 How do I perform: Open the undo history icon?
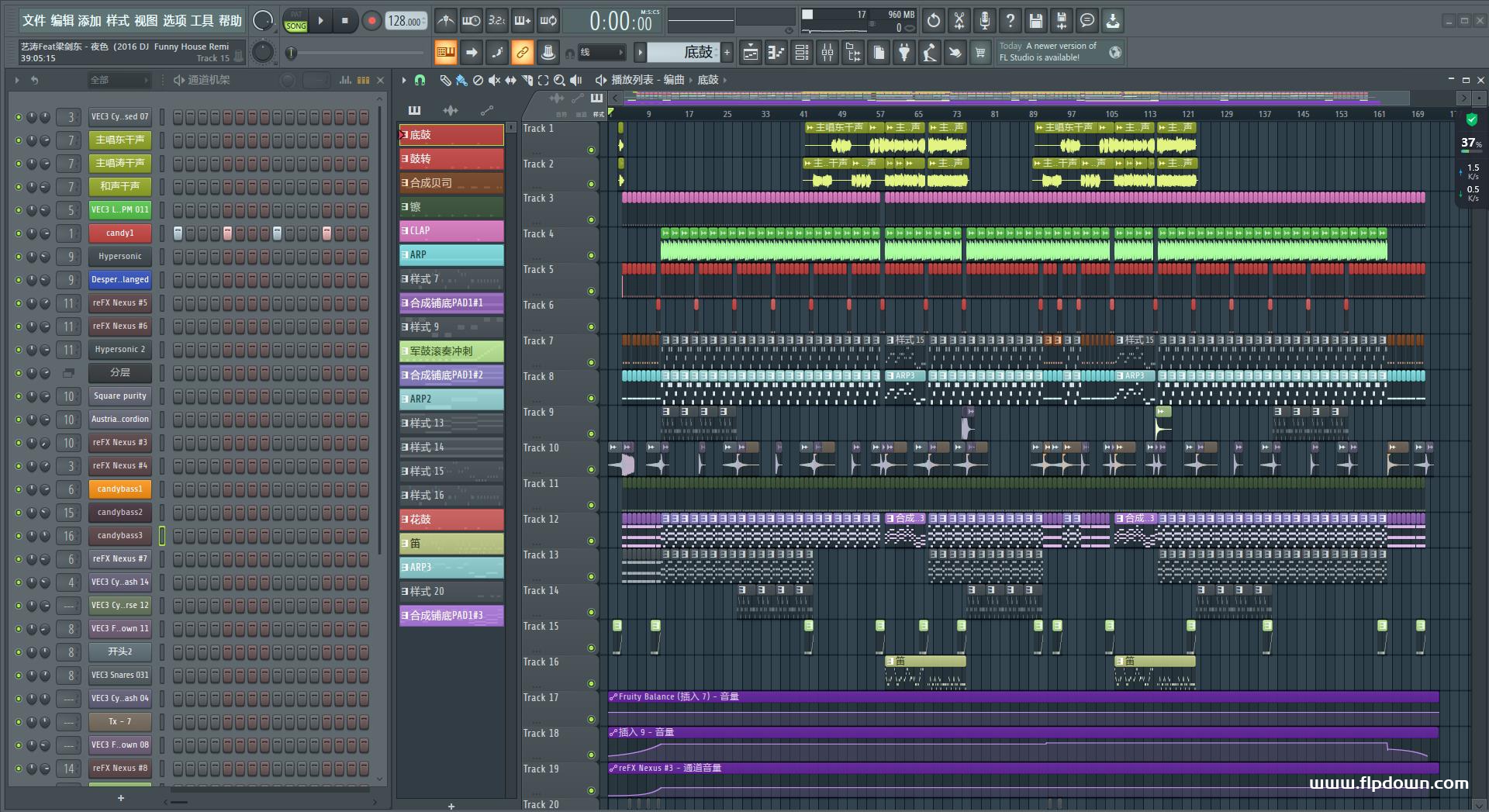pos(934,21)
